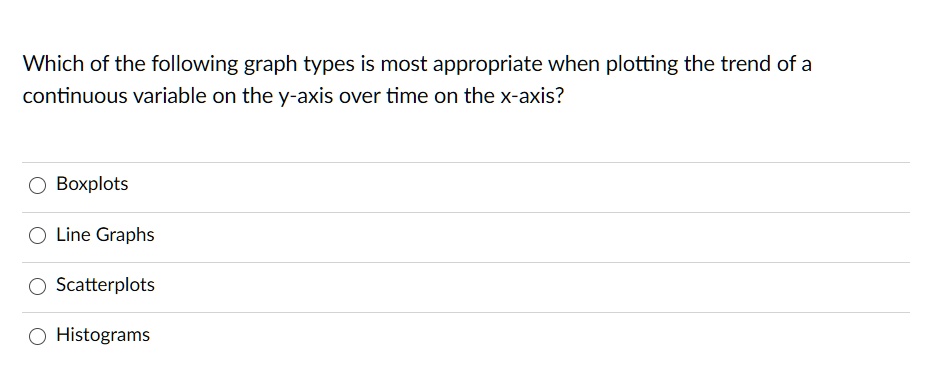The height and width of the screenshot is (384, 928).
Task: Select the Boxplots radio button
Action: click(x=37, y=186)
